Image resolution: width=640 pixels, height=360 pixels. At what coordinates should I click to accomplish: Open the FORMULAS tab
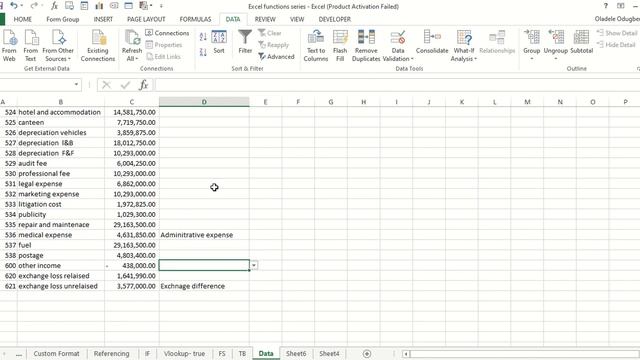196,19
